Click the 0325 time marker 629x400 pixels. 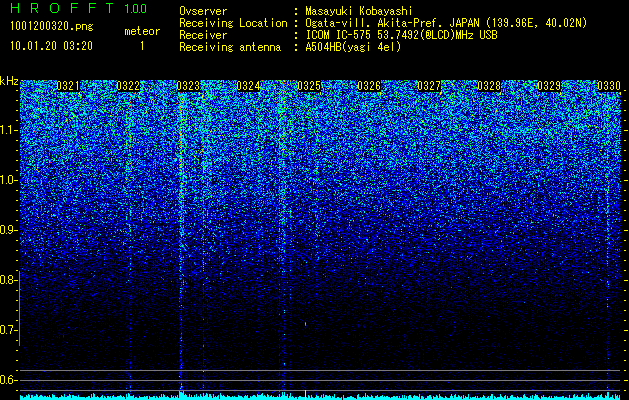[x=309, y=86]
